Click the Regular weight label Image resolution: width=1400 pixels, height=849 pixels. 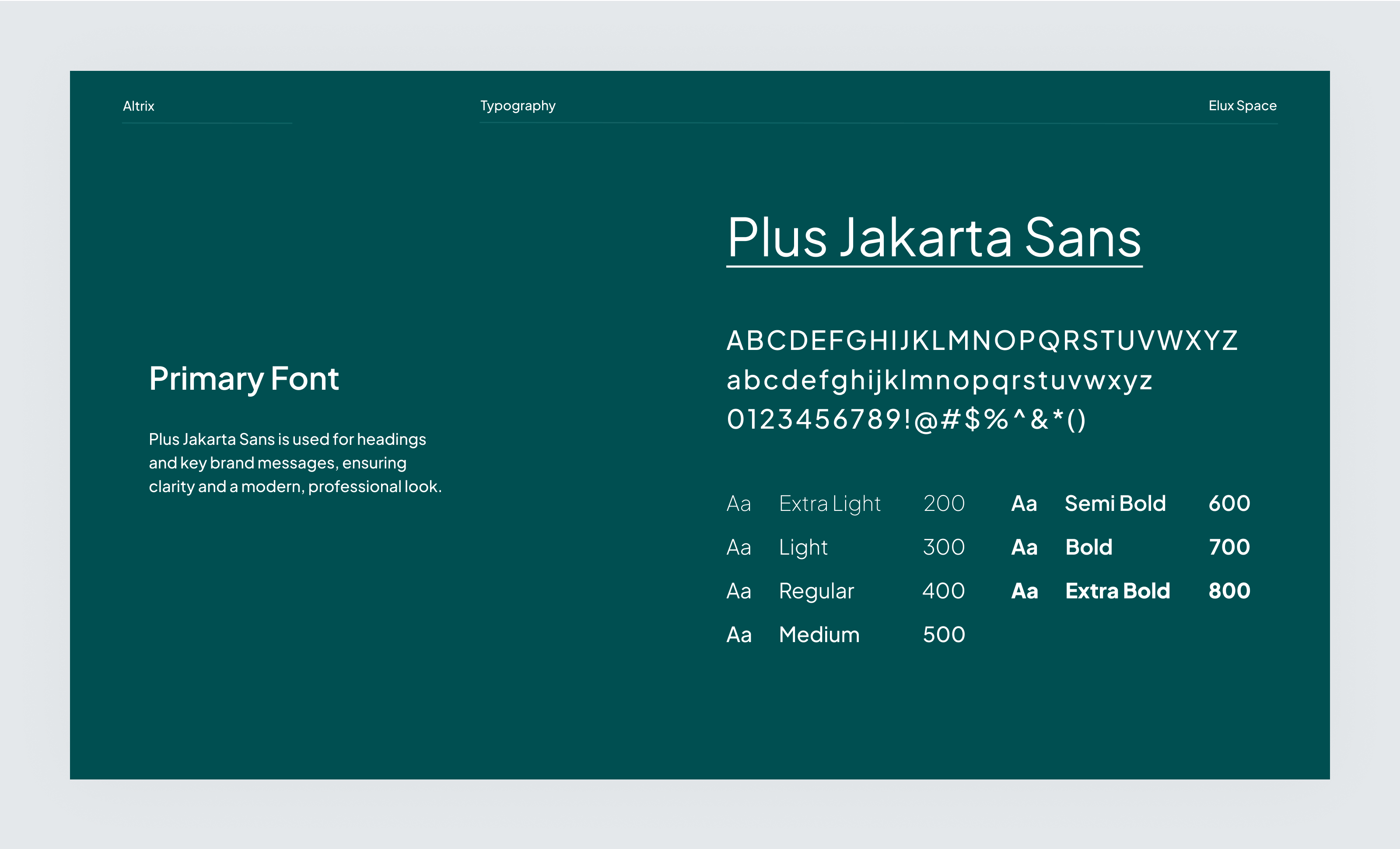pyautogui.click(x=817, y=590)
